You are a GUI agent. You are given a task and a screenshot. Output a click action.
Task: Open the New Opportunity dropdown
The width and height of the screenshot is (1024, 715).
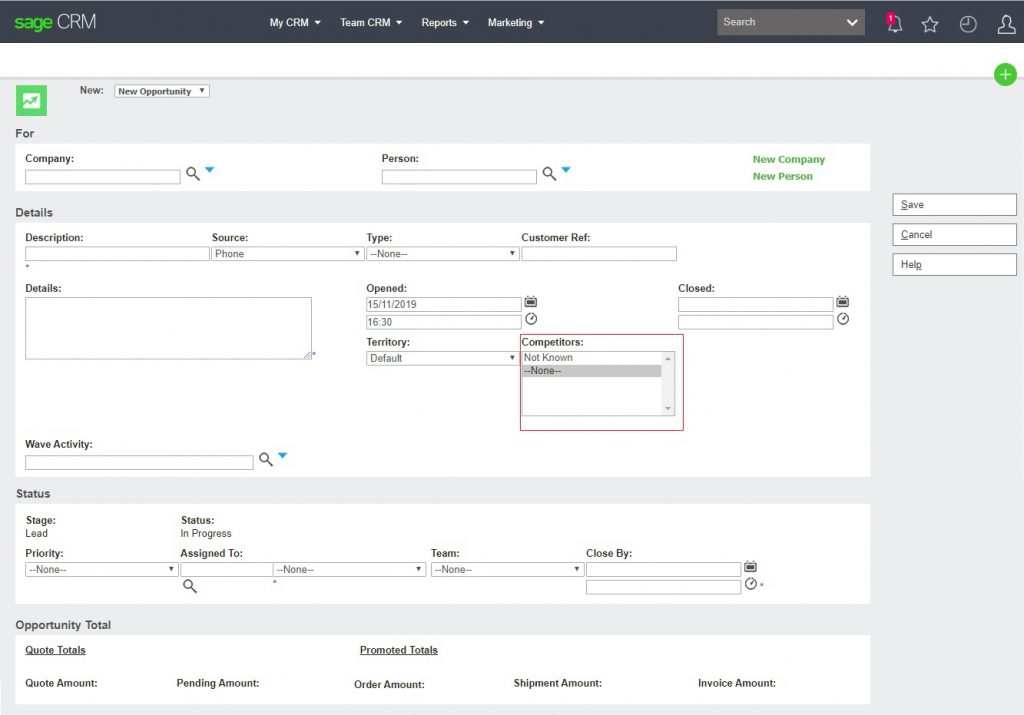pyautogui.click(x=162, y=91)
